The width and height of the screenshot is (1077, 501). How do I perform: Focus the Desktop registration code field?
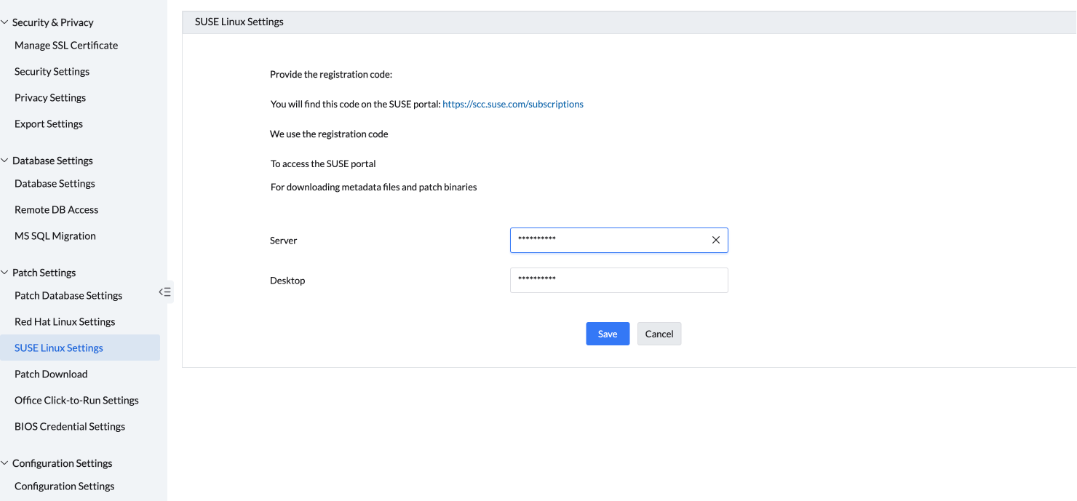point(619,280)
